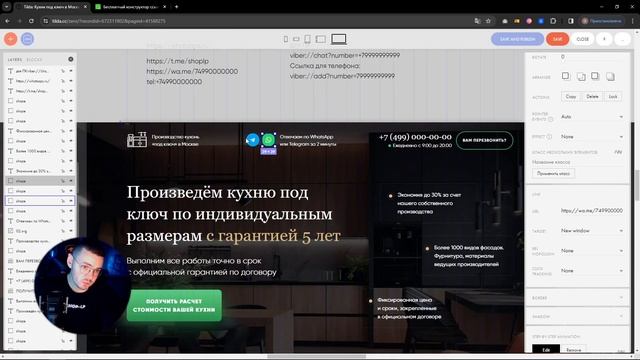Open Rel nofollow dropdown
This screenshot has width=640, height=360.
(592, 251)
